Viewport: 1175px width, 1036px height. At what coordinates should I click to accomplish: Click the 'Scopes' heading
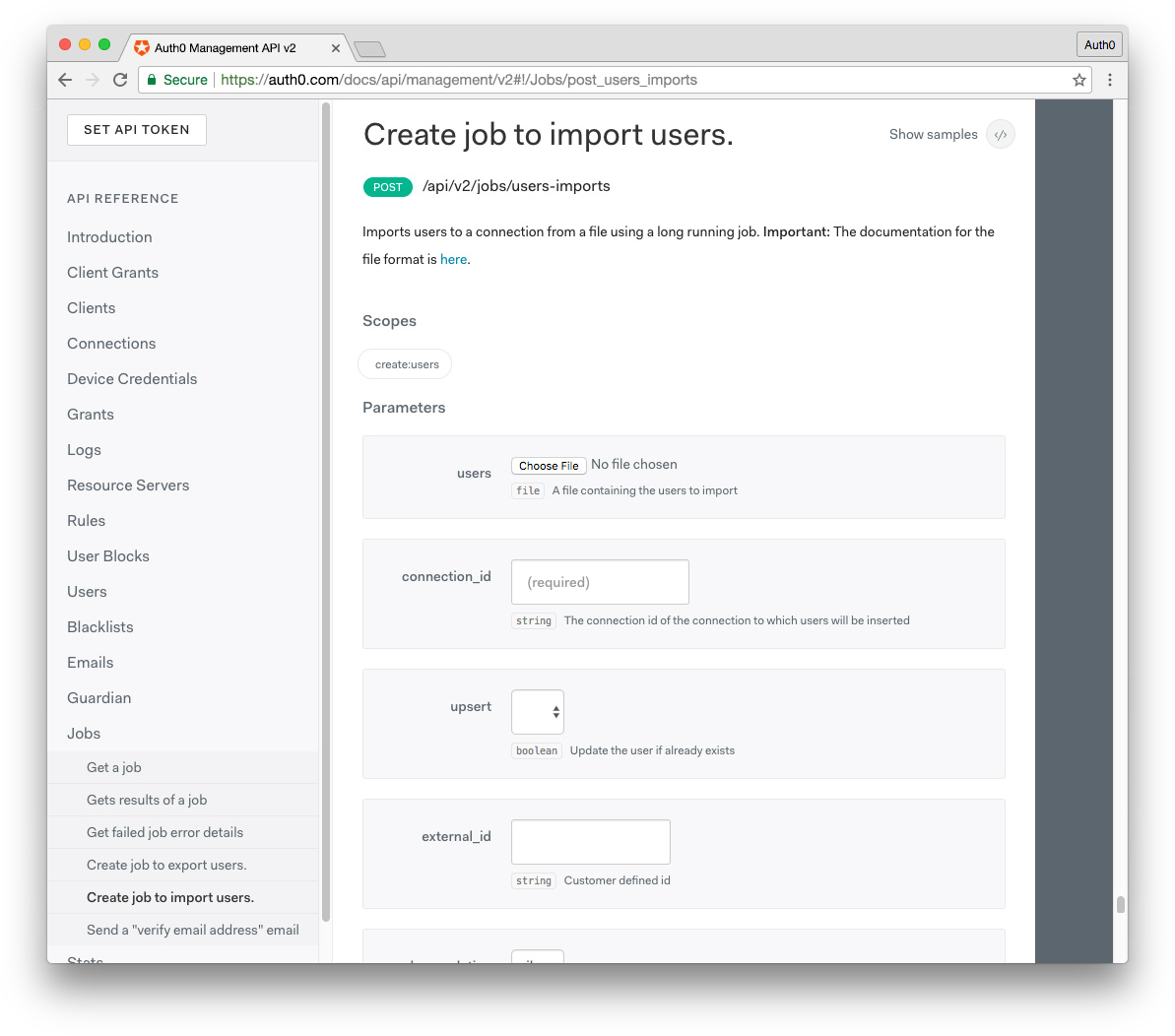(x=389, y=321)
